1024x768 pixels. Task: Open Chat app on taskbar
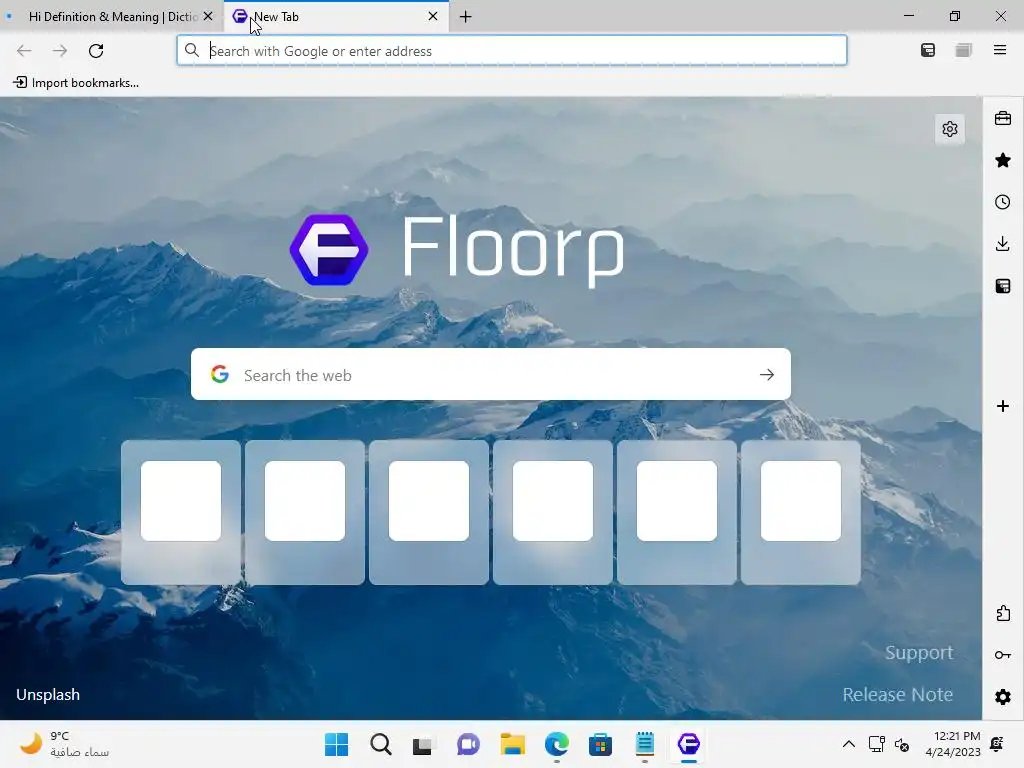pos(468,744)
